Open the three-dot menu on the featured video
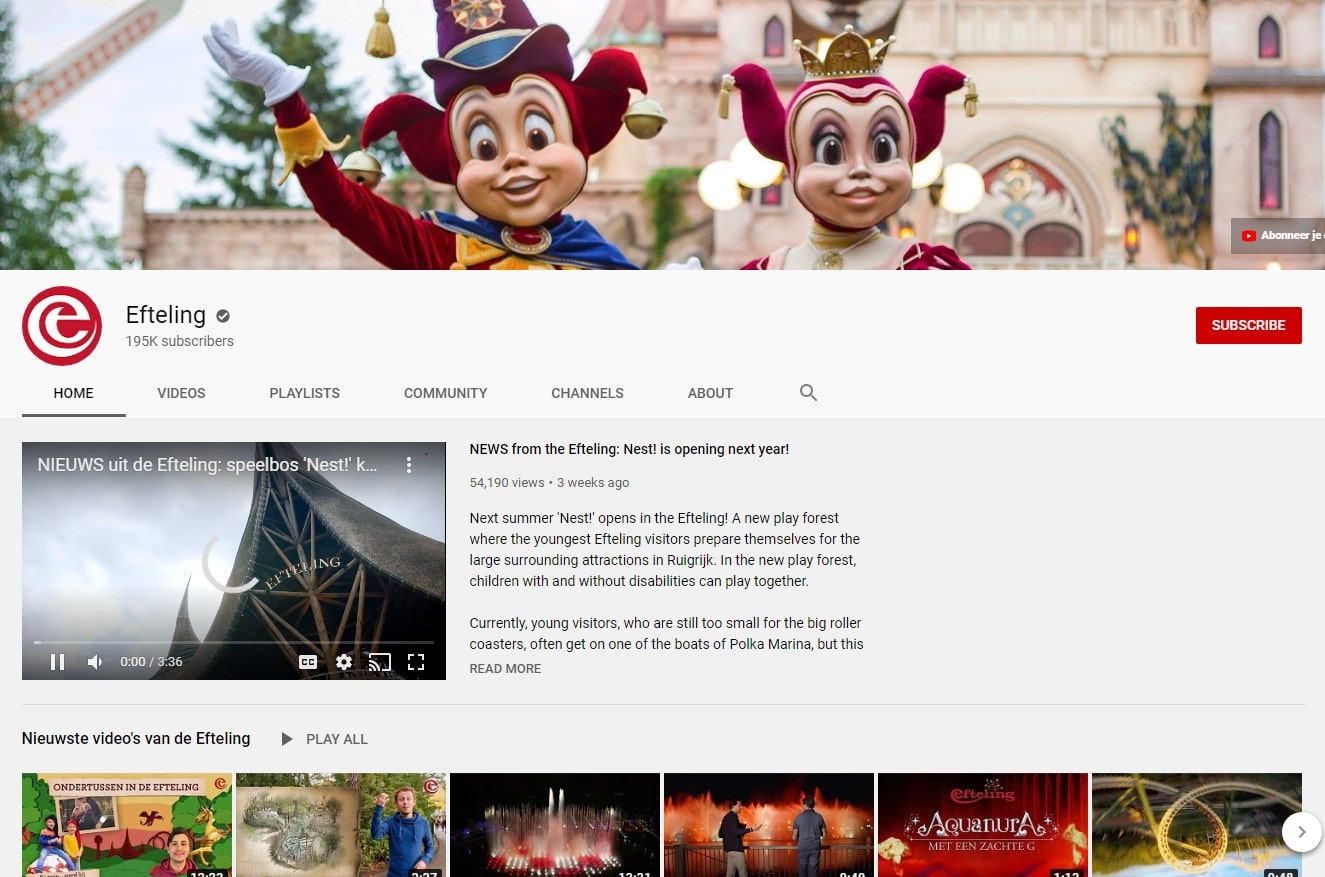Viewport: 1325px width, 877px height. coord(408,465)
